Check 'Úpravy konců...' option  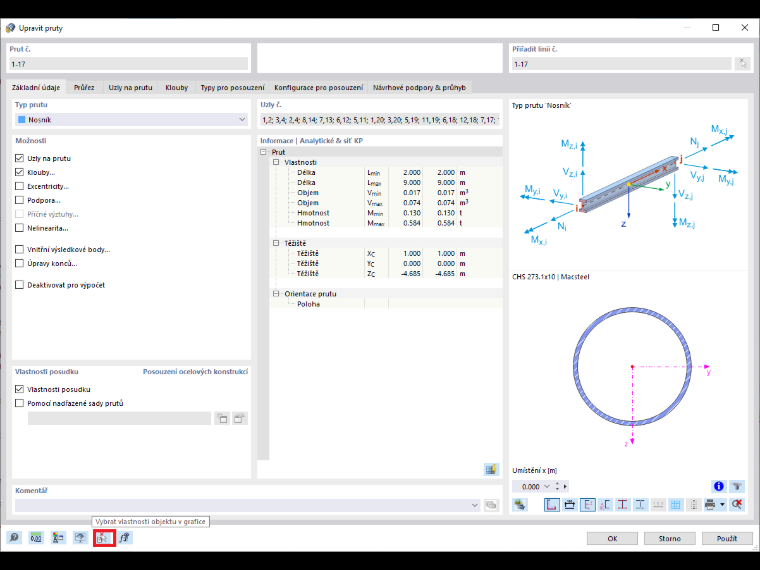click(19, 263)
